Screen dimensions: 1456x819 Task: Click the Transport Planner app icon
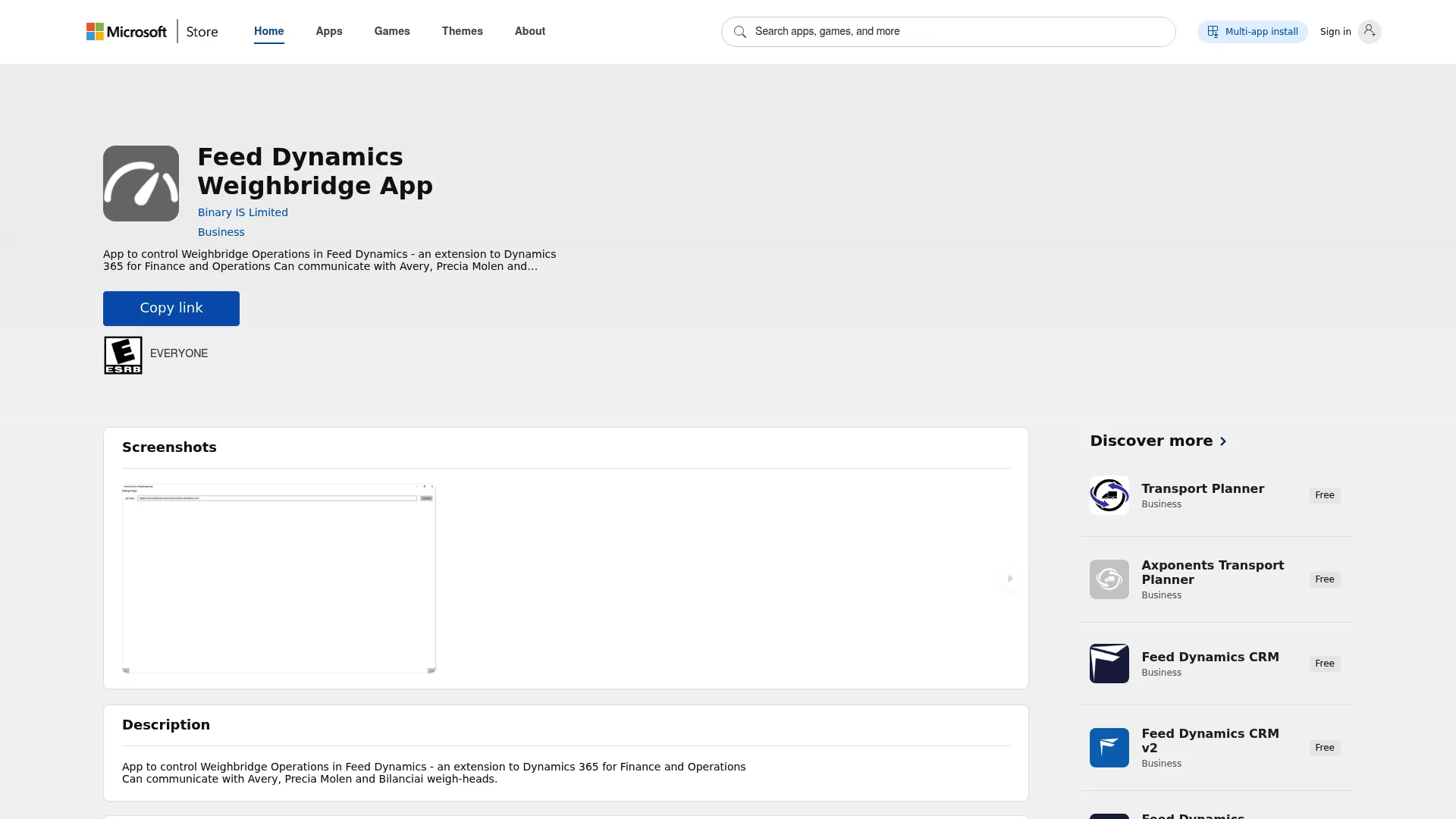tap(1109, 495)
